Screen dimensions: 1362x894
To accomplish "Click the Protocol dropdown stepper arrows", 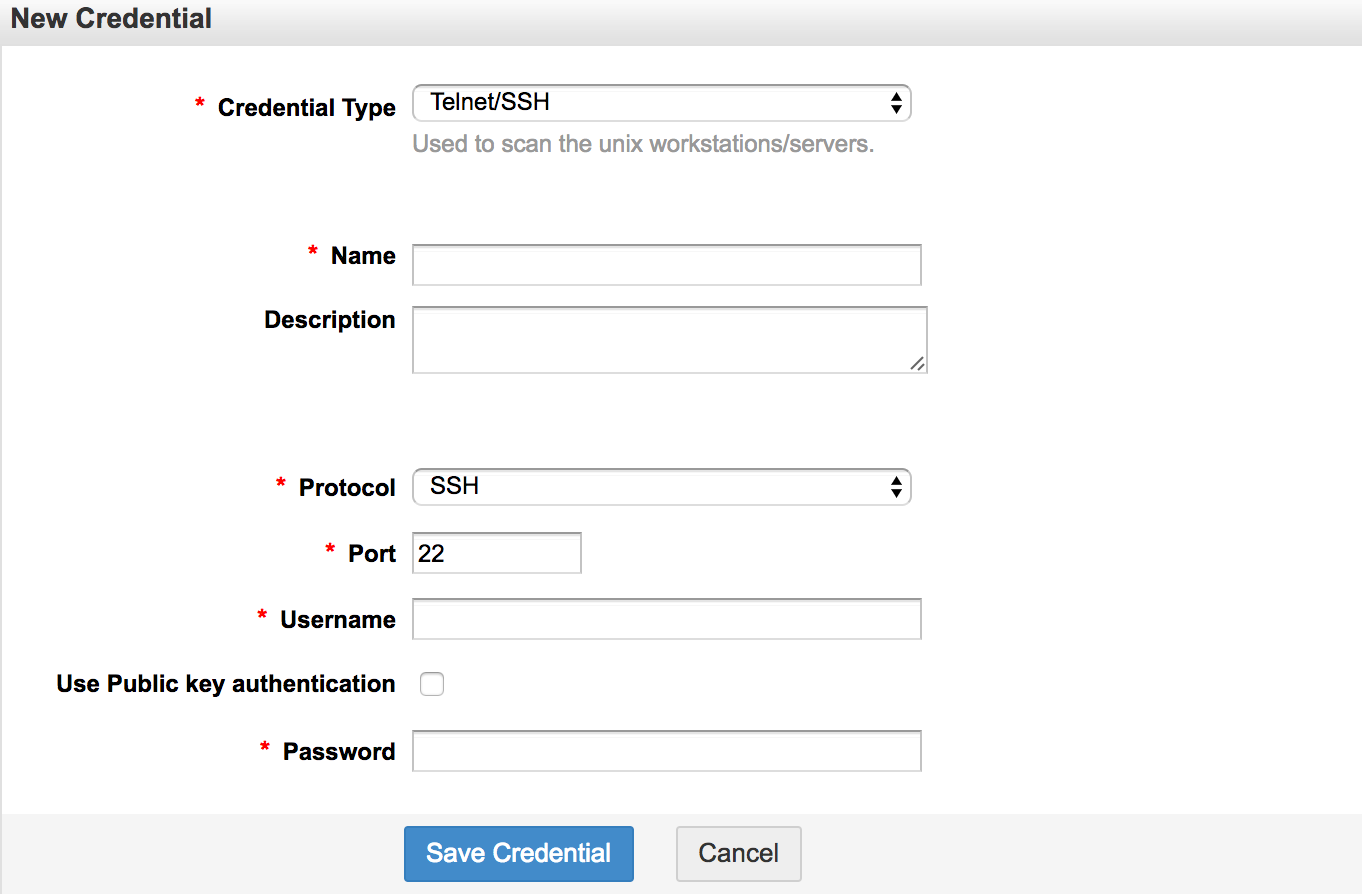I will tap(895, 487).
